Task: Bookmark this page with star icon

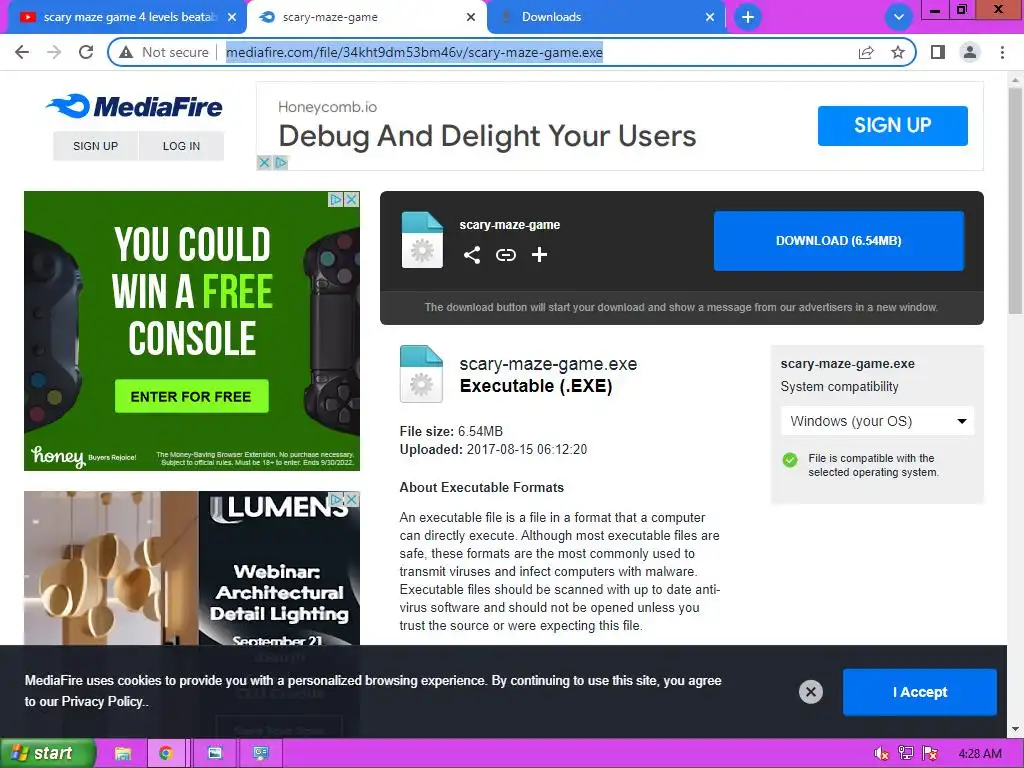Action: click(x=898, y=52)
